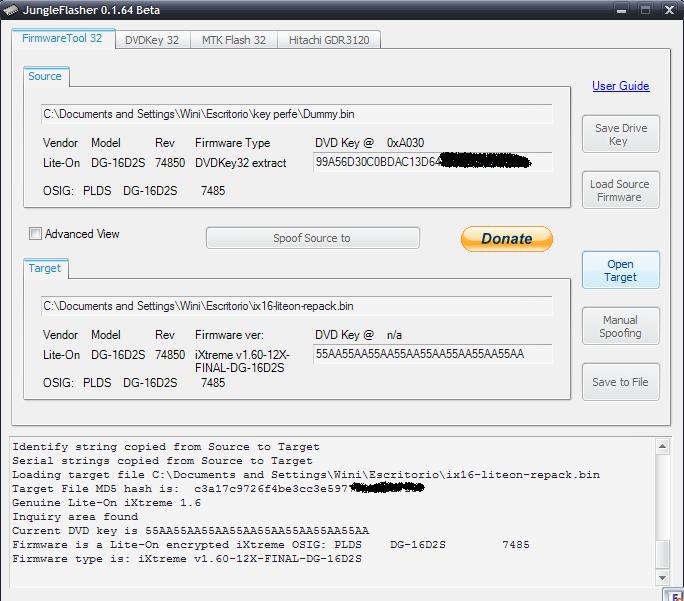This screenshot has width=684, height=601.
Task: Click the source DVD key field
Action: click(433, 162)
